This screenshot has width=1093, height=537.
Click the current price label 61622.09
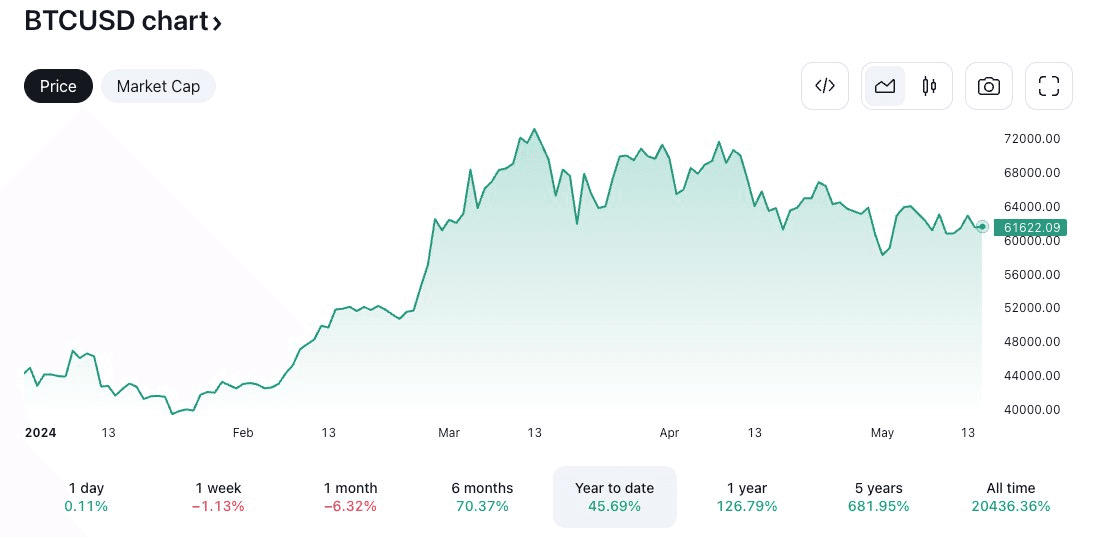click(1030, 227)
